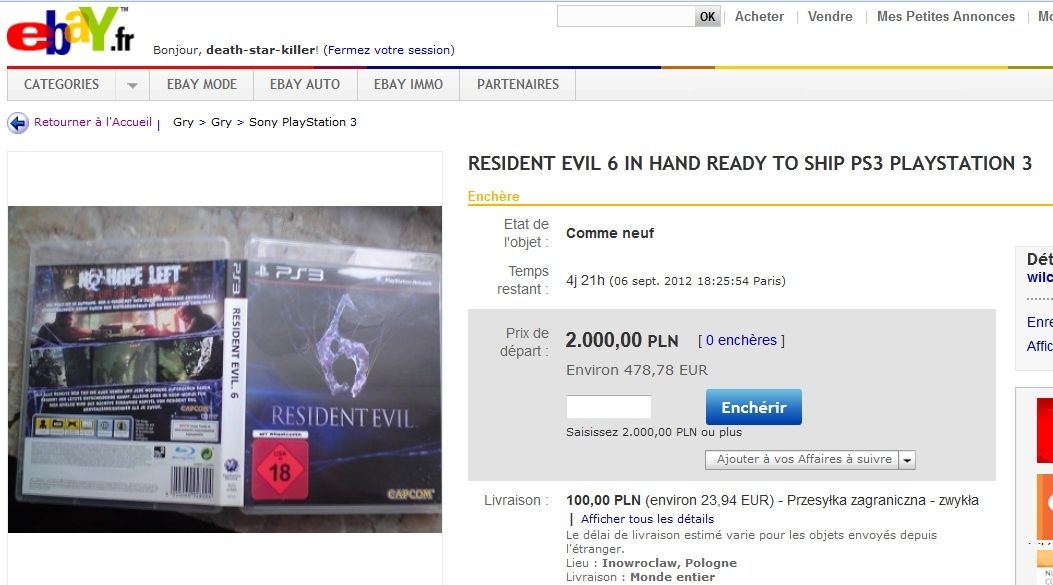The width and height of the screenshot is (1053, 585).
Task: Click the Afficher tous les détails link
Action: click(x=647, y=519)
